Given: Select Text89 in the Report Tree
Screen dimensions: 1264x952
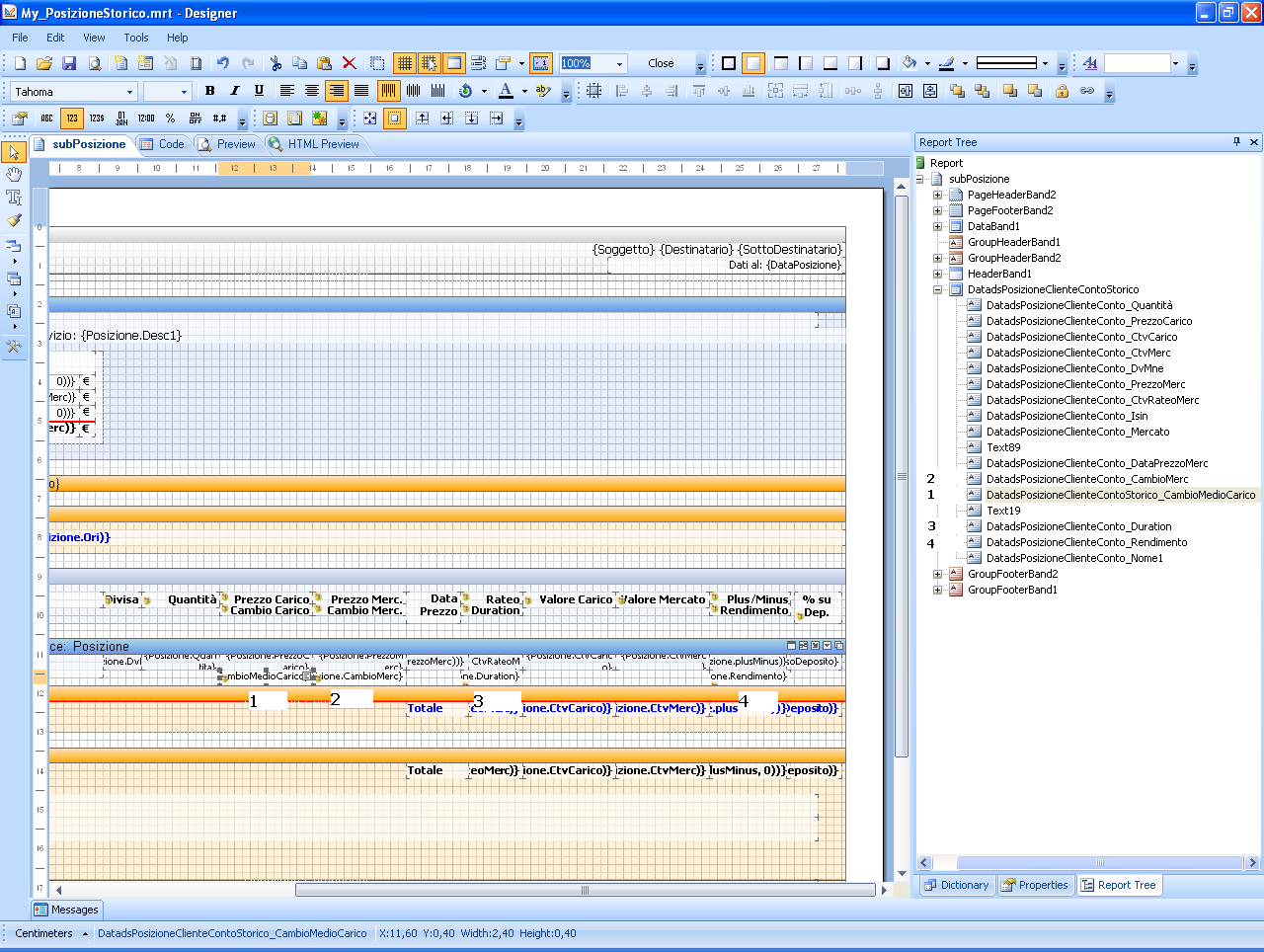Looking at the screenshot, I should [x=1003, y=447].
